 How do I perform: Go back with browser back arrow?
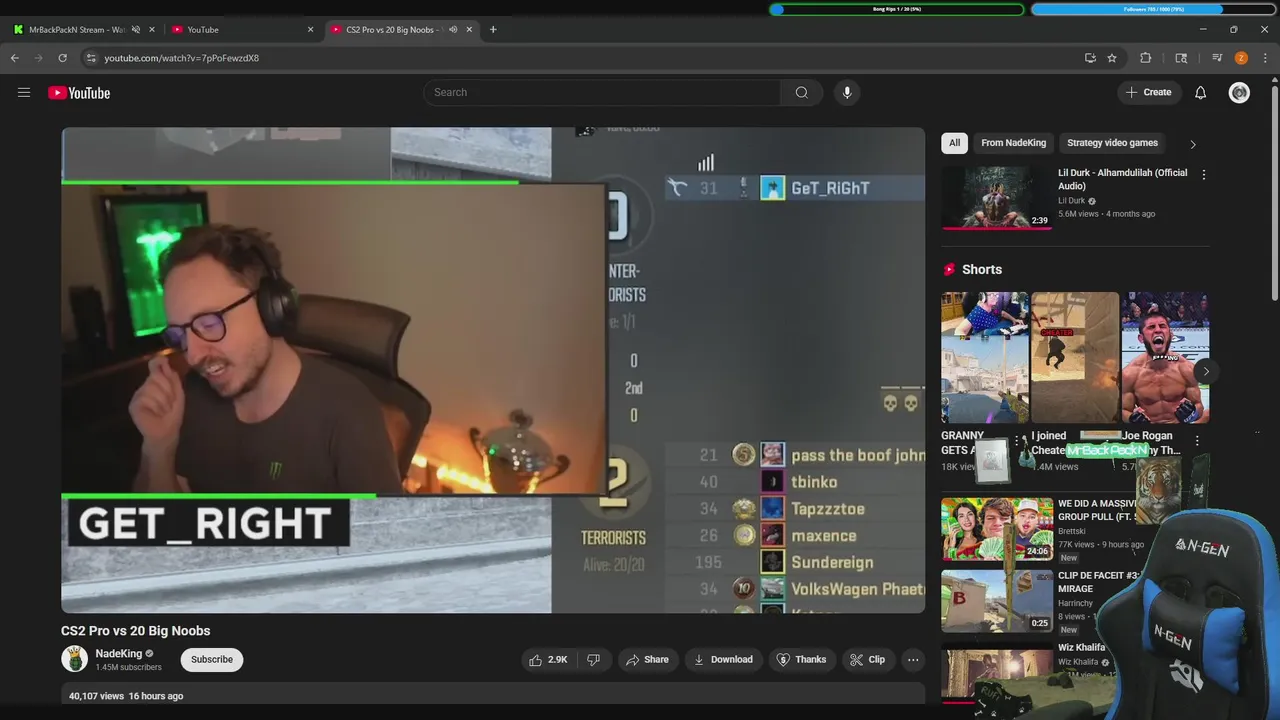click(x=14, y=58)
